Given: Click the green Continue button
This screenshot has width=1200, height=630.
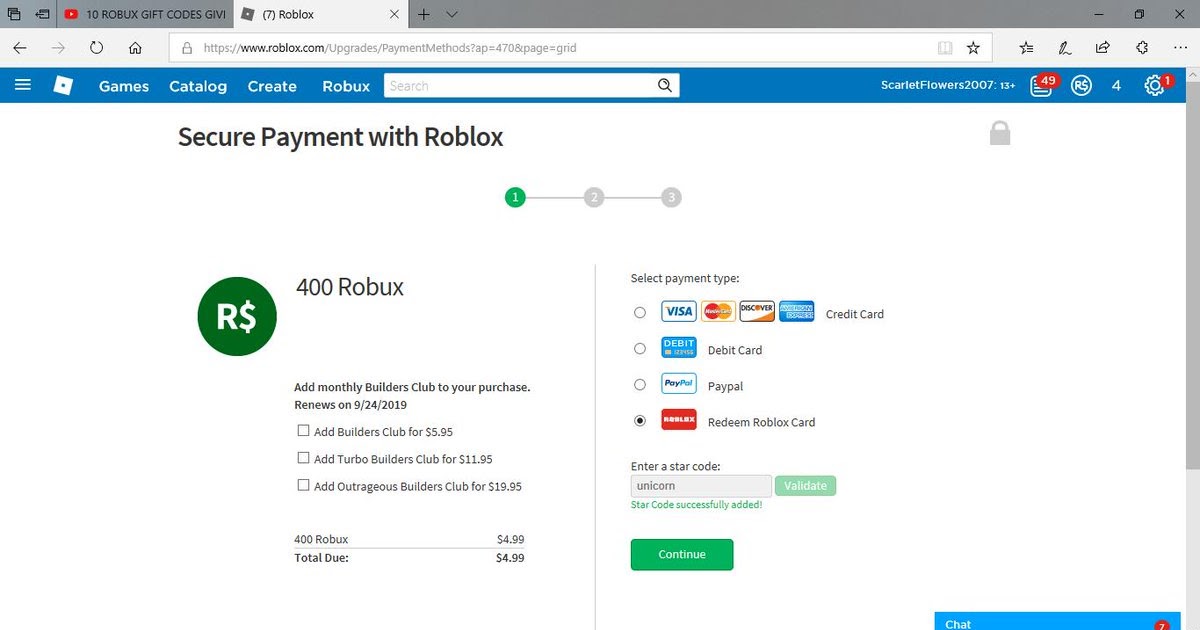Looking at the screenshot, I should (682, 554).
